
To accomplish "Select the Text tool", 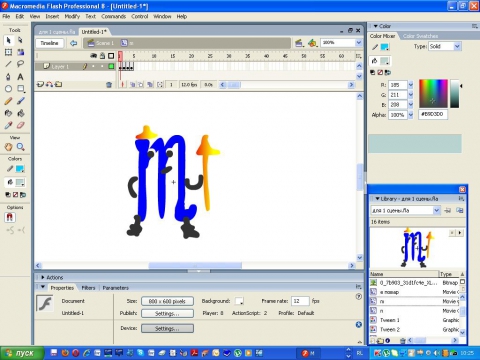I will pos(20,76).
